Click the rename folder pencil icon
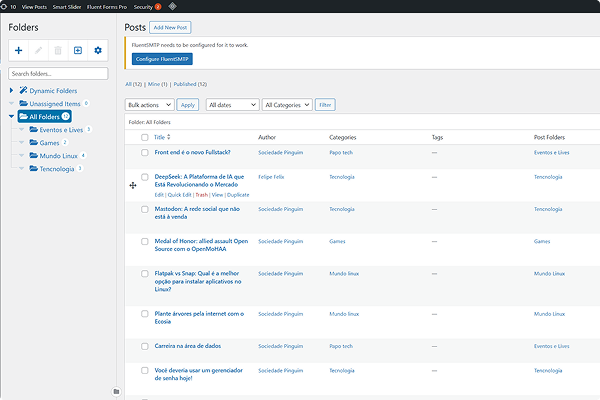 [39, 50]
